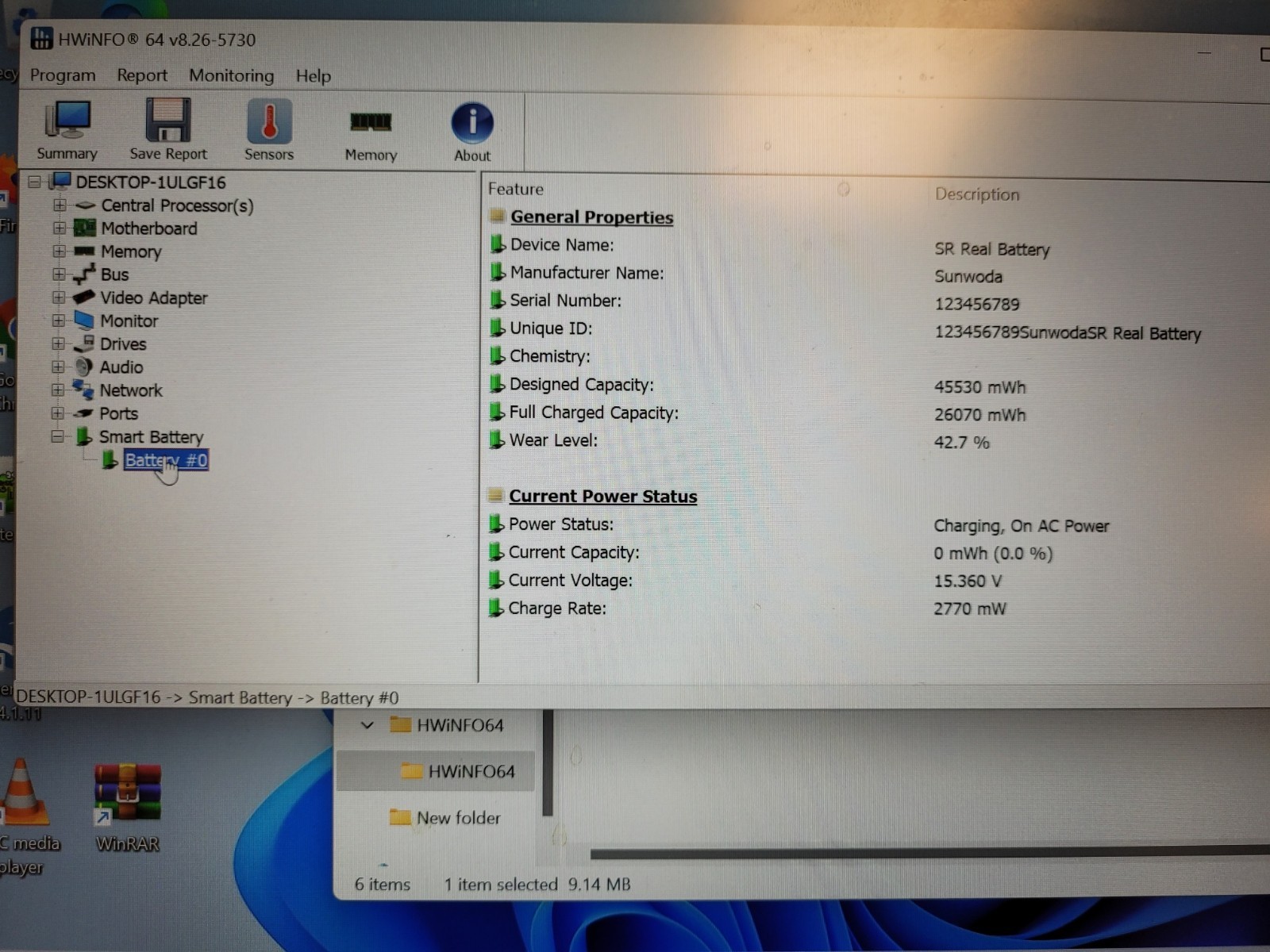Select the Video Adapter icon
The image size is (1270, 952).
tap(84, 297)
